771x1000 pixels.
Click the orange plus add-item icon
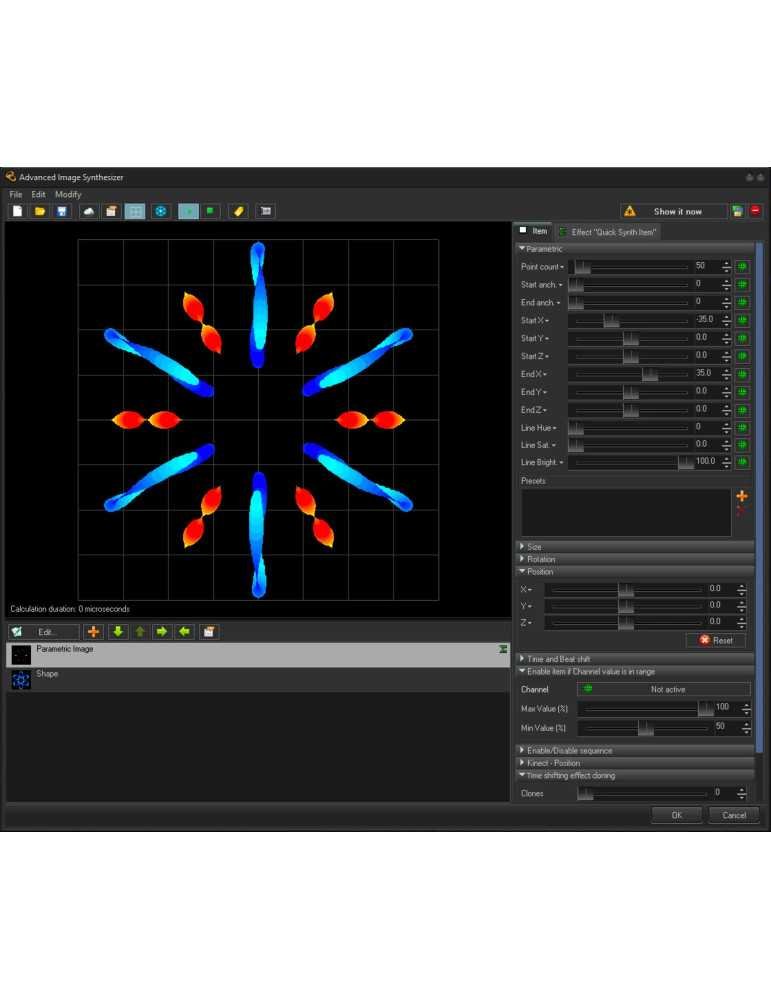coord(94,632)
